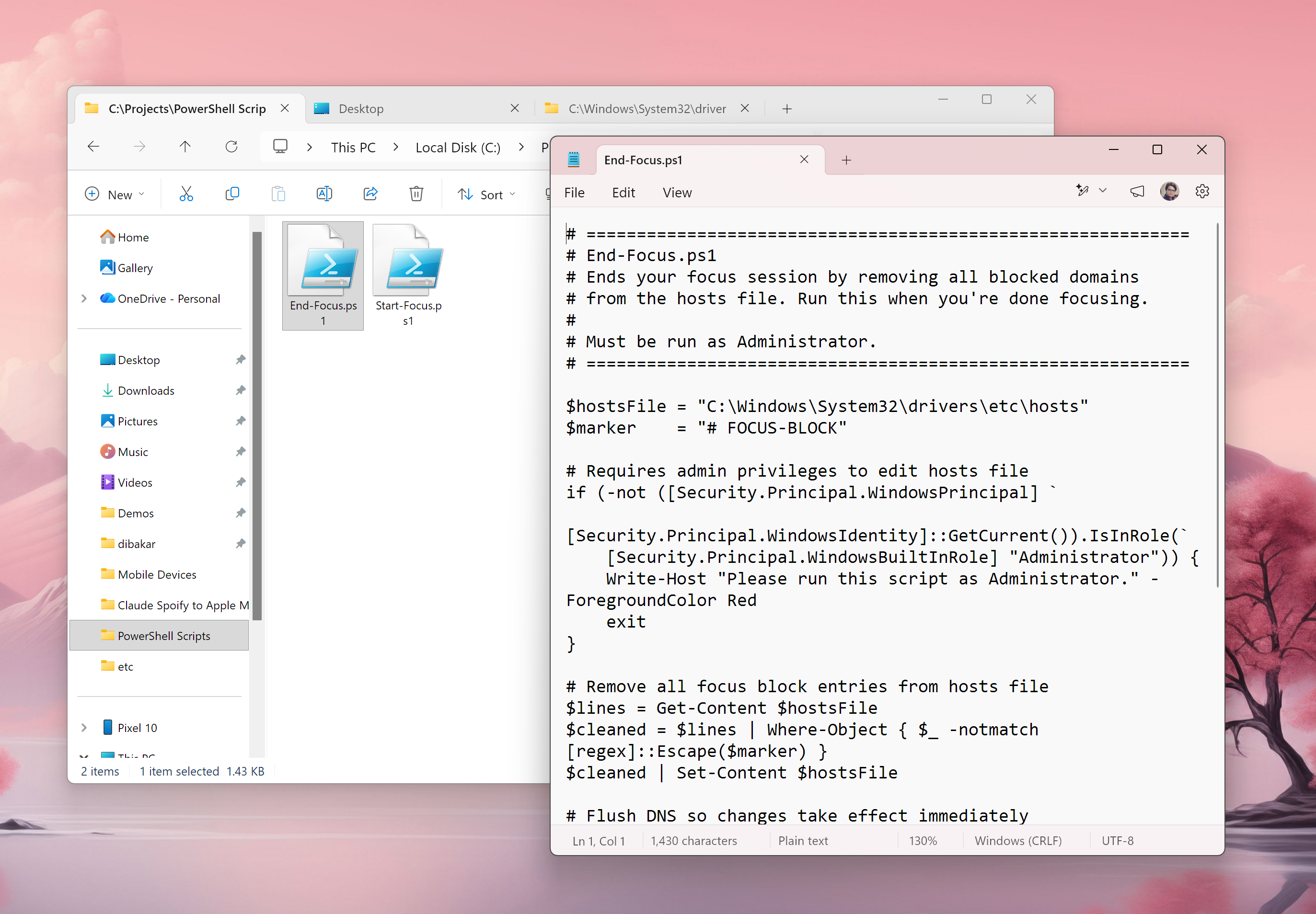Unpin Desktop from quick access sidebar
Viewport: 1316px width, 914px height.
pos(241,360)
